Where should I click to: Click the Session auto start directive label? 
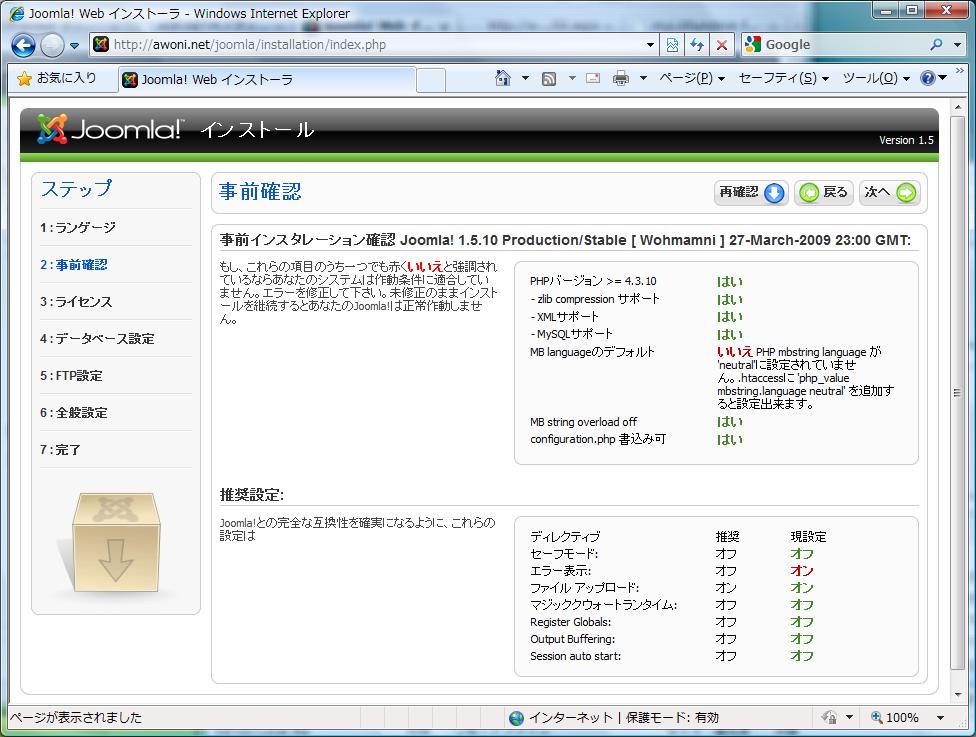[x=576, y=656]
